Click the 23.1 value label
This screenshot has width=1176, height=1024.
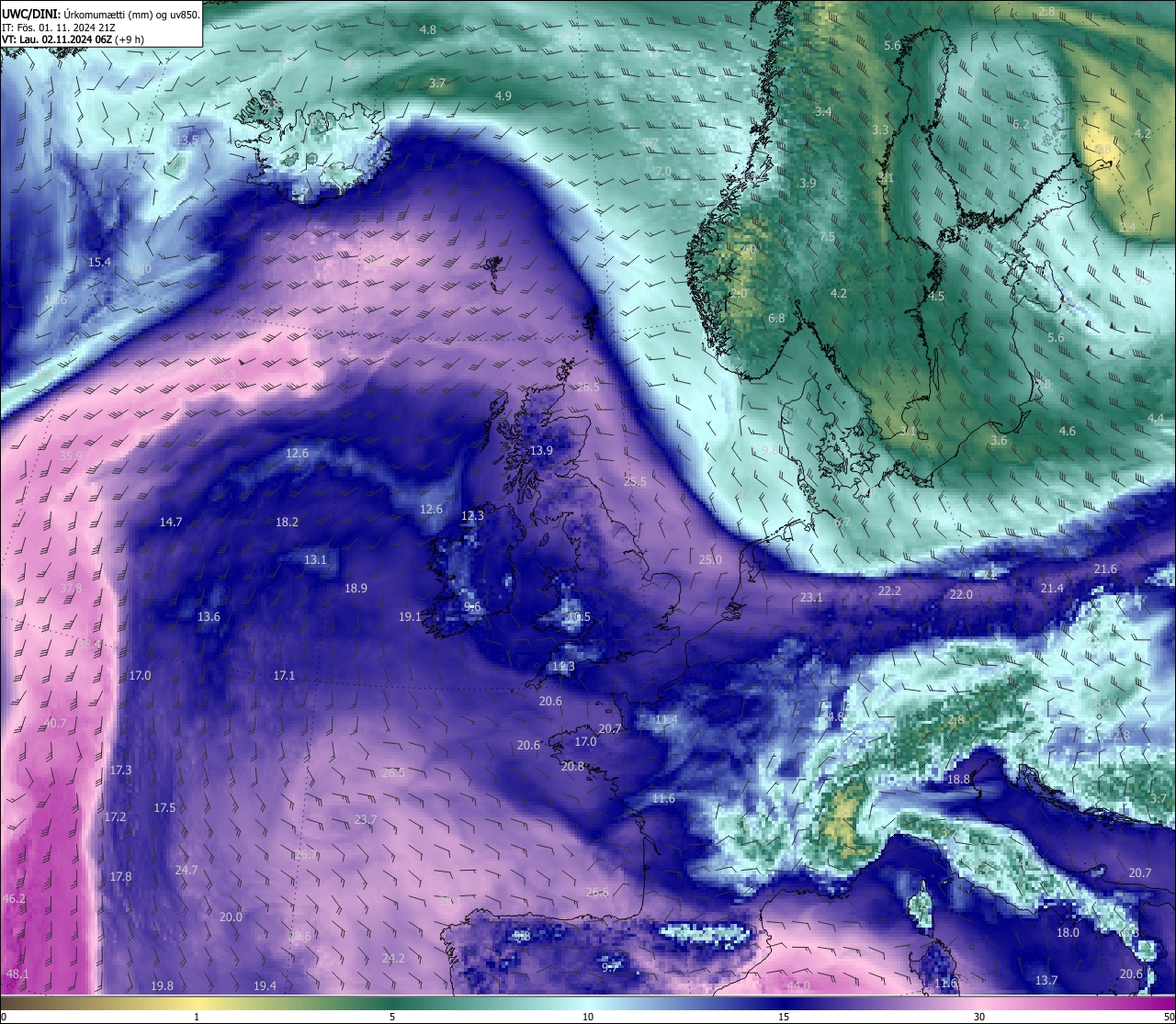click(x=811, y=597)
